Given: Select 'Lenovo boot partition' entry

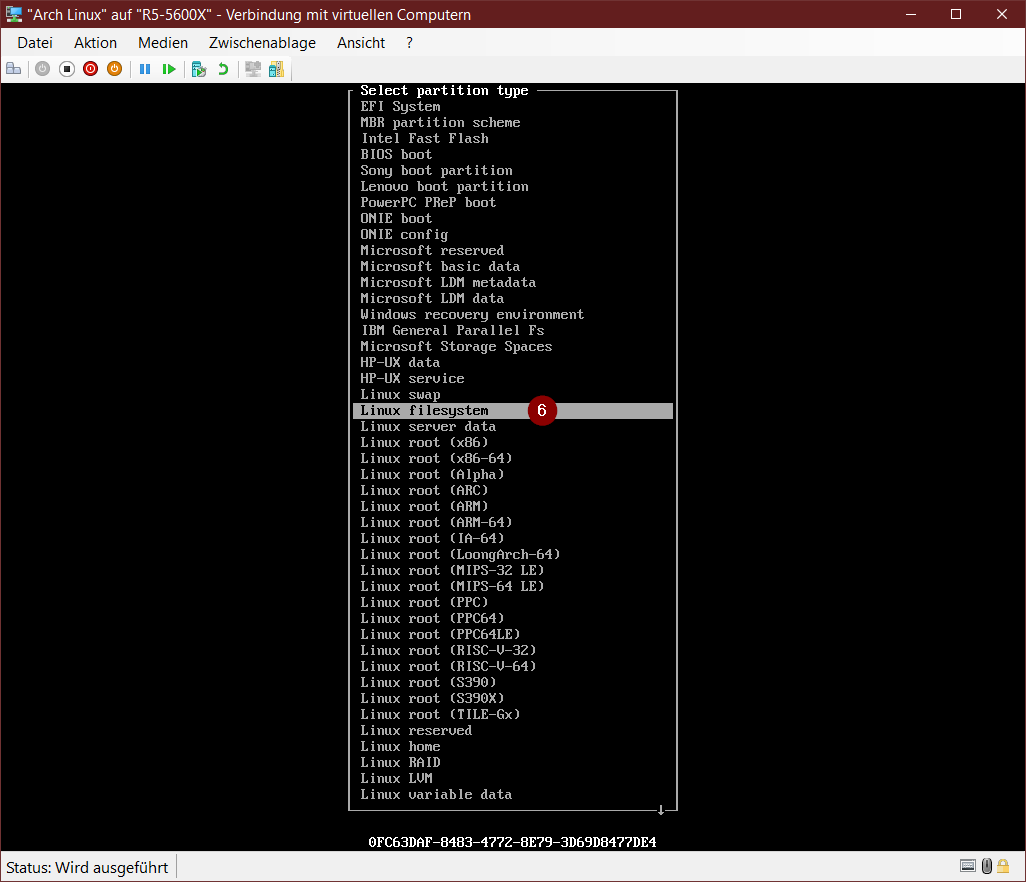Looking at the screenshot, I should coord(444,186).
